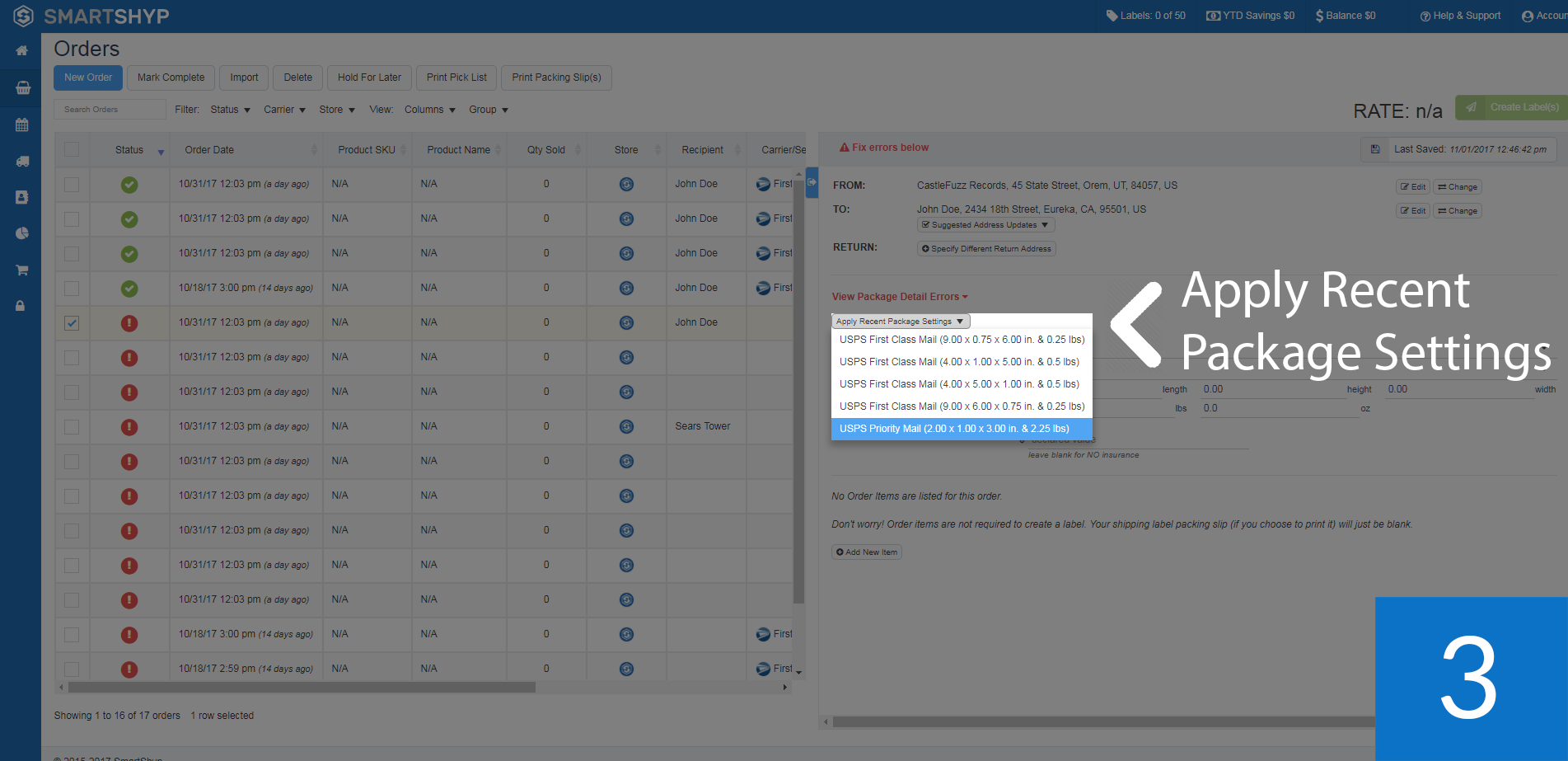1568x761 pixels.
Task: Click the orders table horizontal scrollbar
Action: coord(302,687)
